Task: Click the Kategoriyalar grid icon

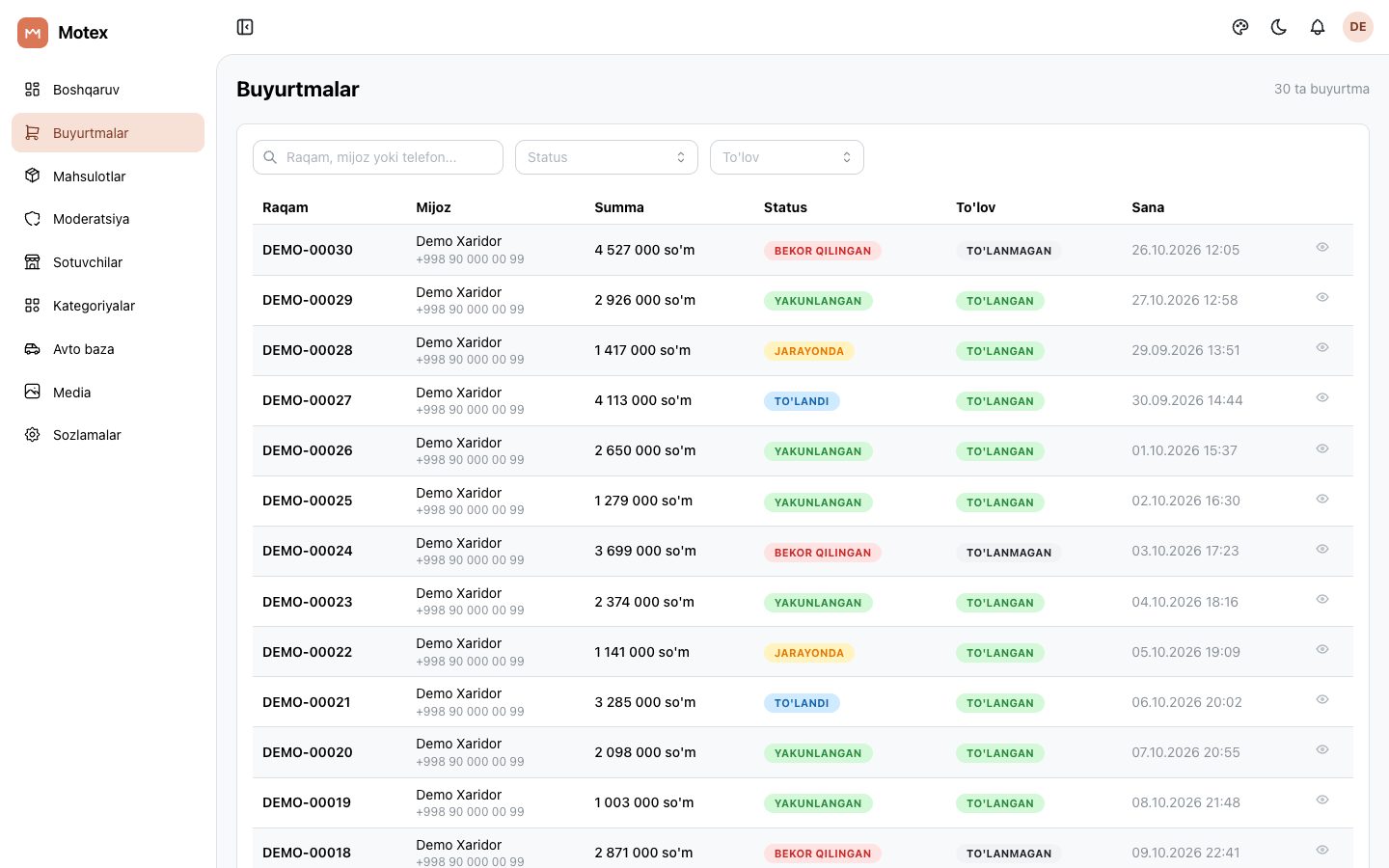Action: [x=33, y=306]
